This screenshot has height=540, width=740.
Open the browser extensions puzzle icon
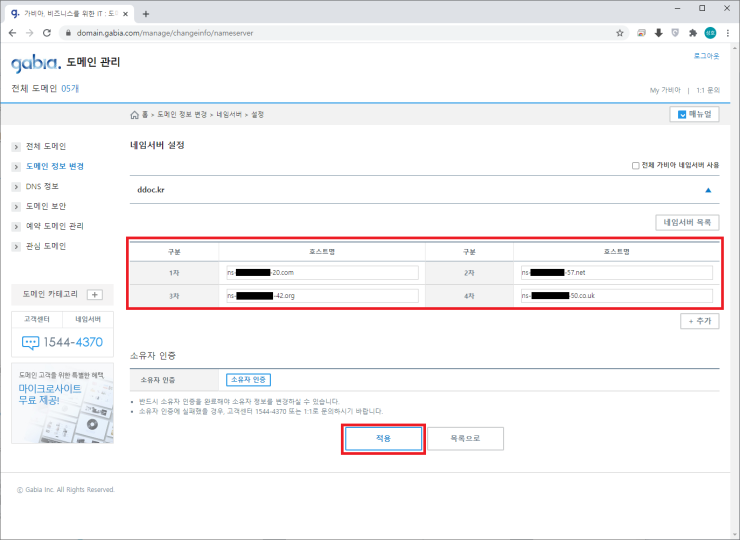coord(693,32)
